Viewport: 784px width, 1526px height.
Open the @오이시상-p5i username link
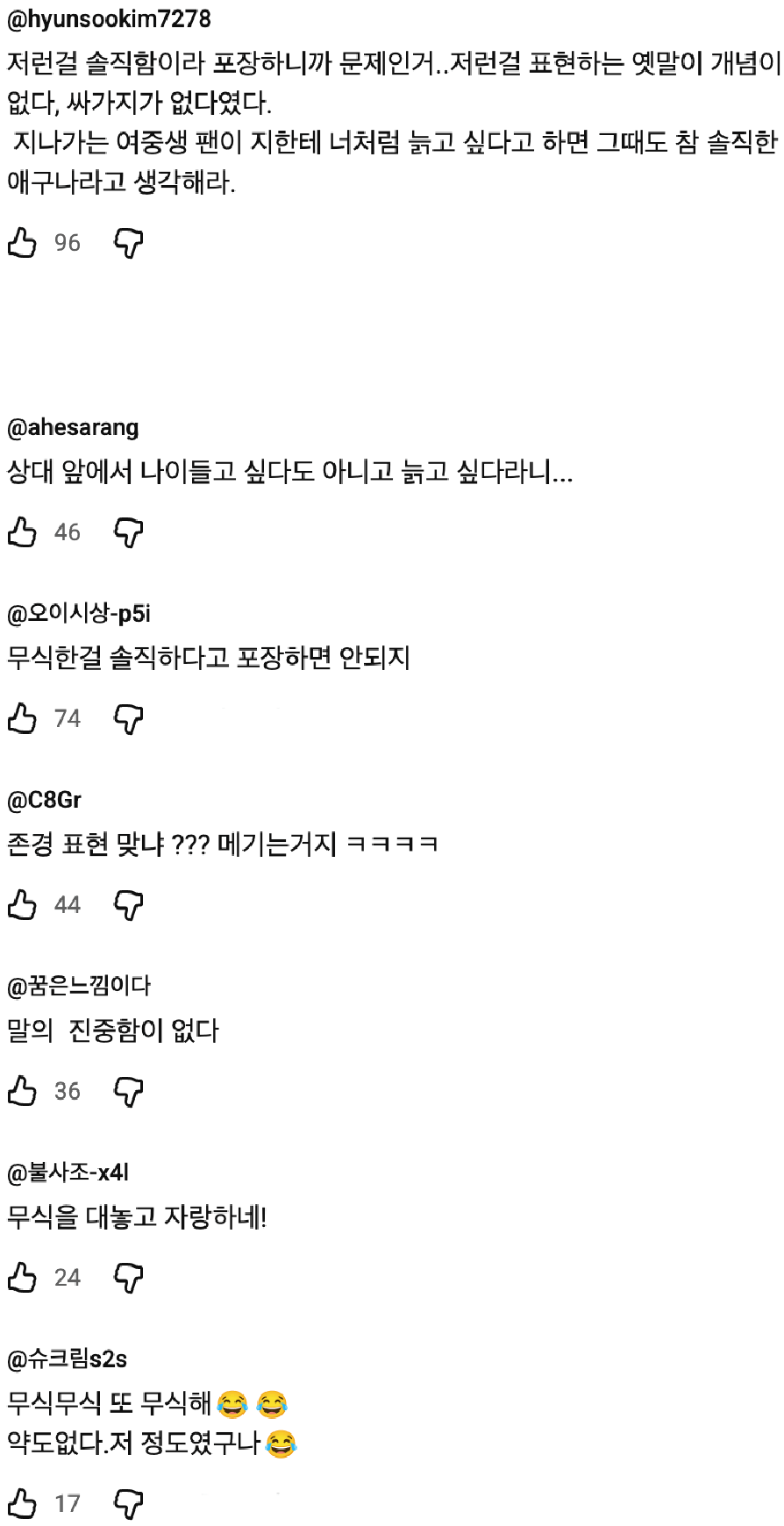tap(79, 614)
